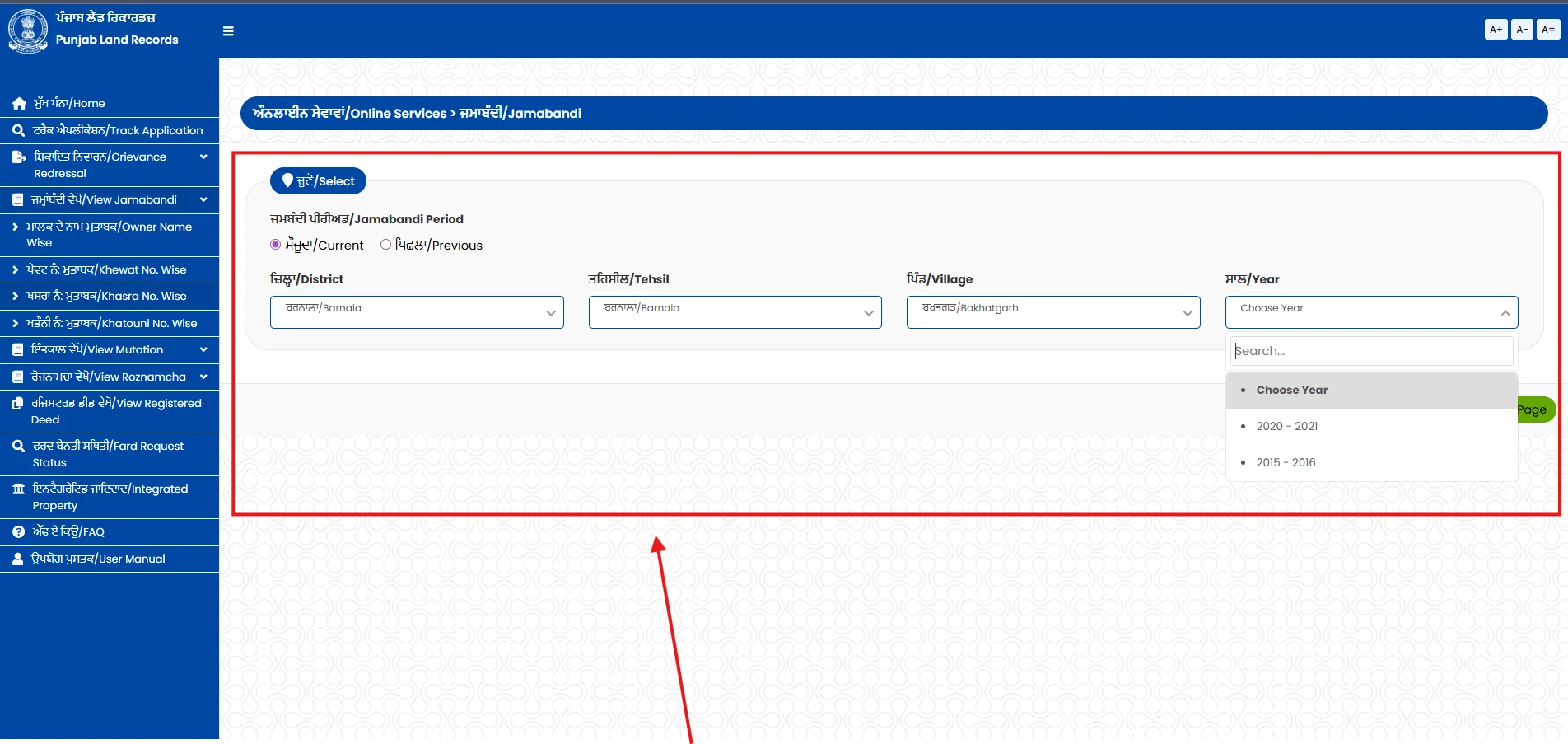Screen dimensions: 1568x744
Task: Click the Home icon in the sidebar
Action: click(18, 103)
